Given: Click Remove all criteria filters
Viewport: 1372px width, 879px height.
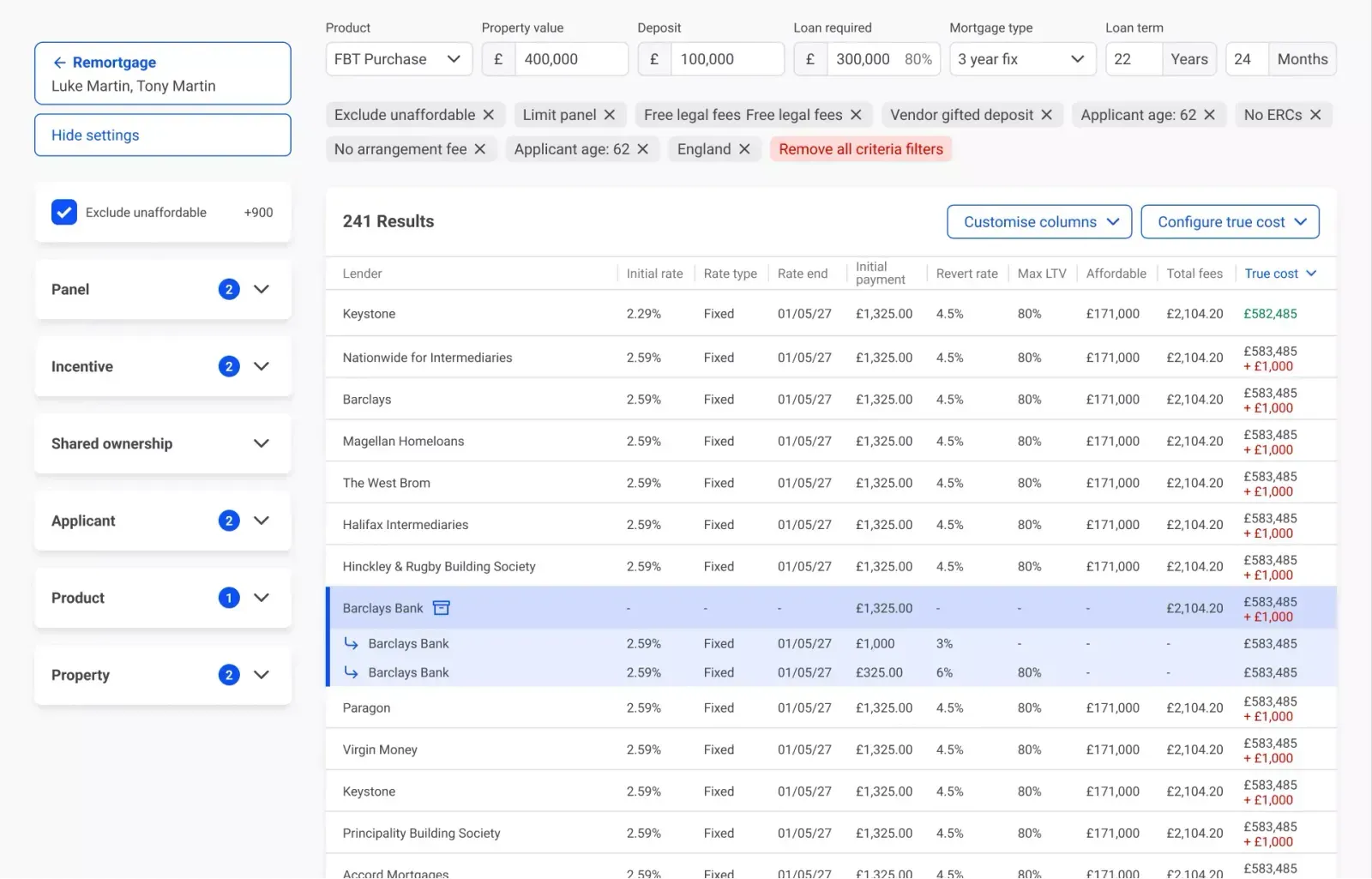Looking at the screenshot, I should click(861, 149).
